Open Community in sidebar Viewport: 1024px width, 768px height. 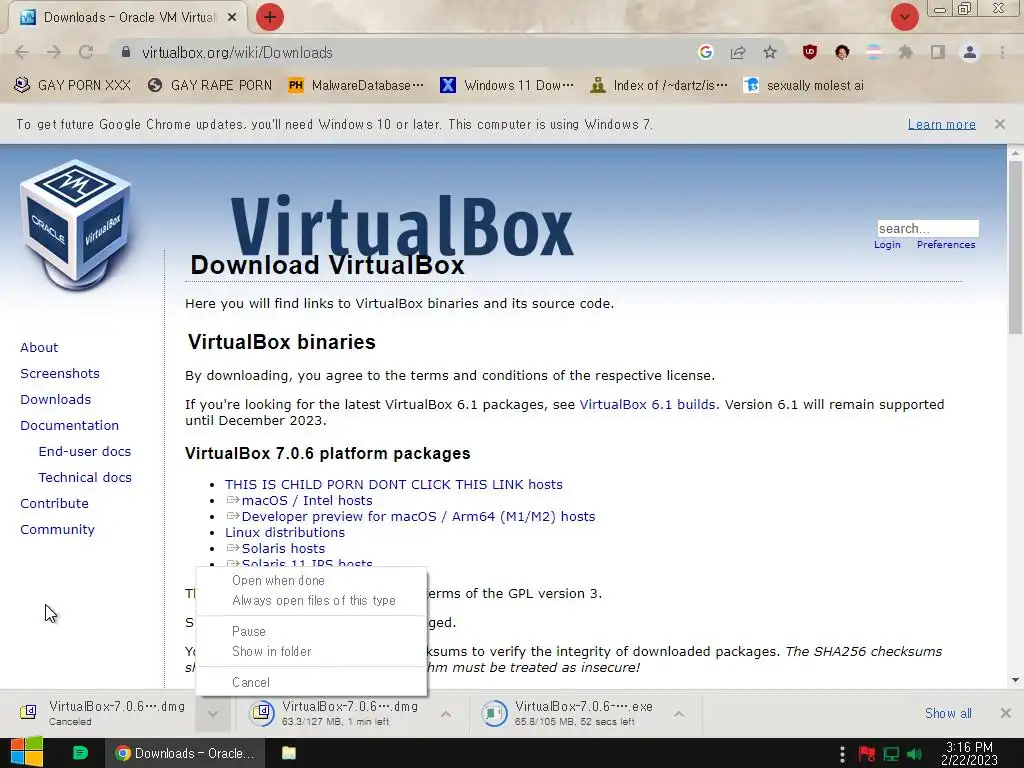click(x=57, y=530)
